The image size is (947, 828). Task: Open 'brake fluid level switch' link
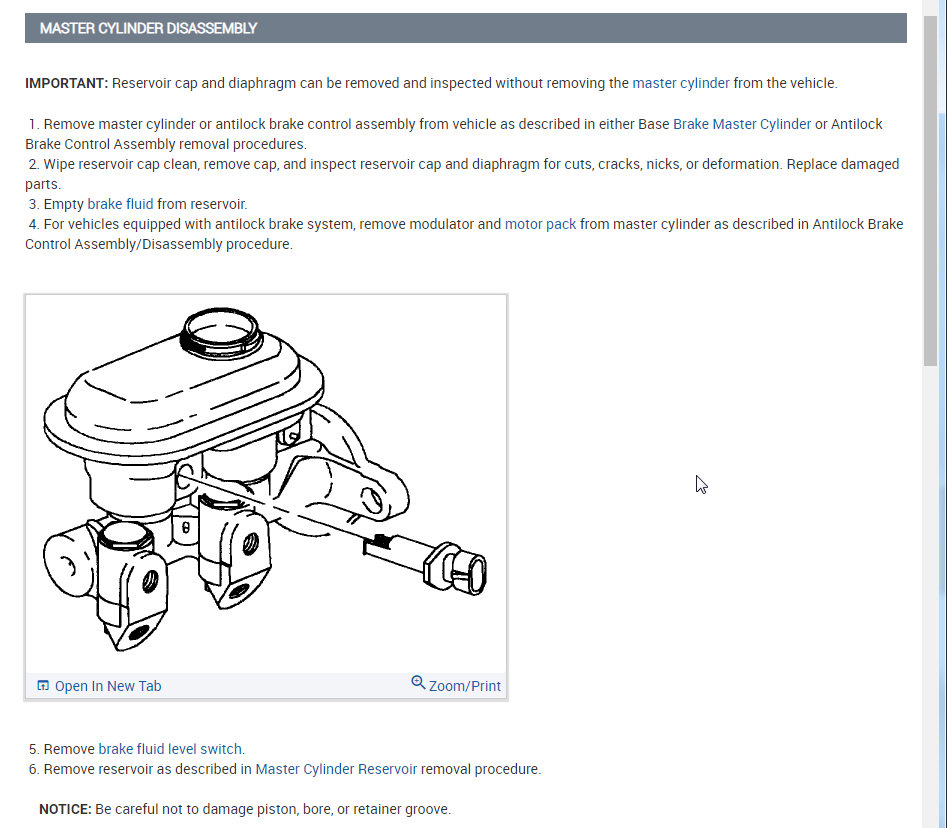pos(170,749)
